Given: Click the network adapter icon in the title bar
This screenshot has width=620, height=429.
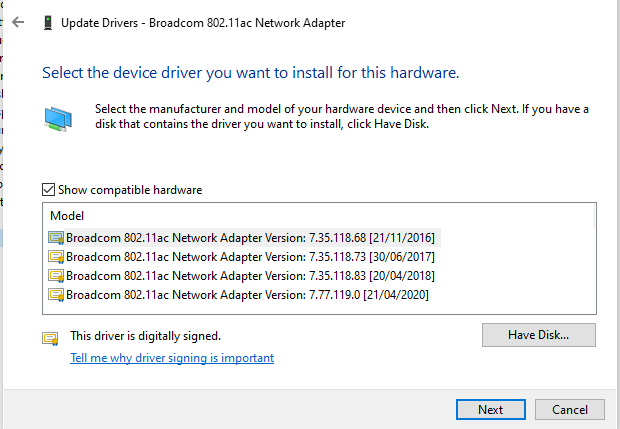Looking at the screenshot, I should coord(47,21).
